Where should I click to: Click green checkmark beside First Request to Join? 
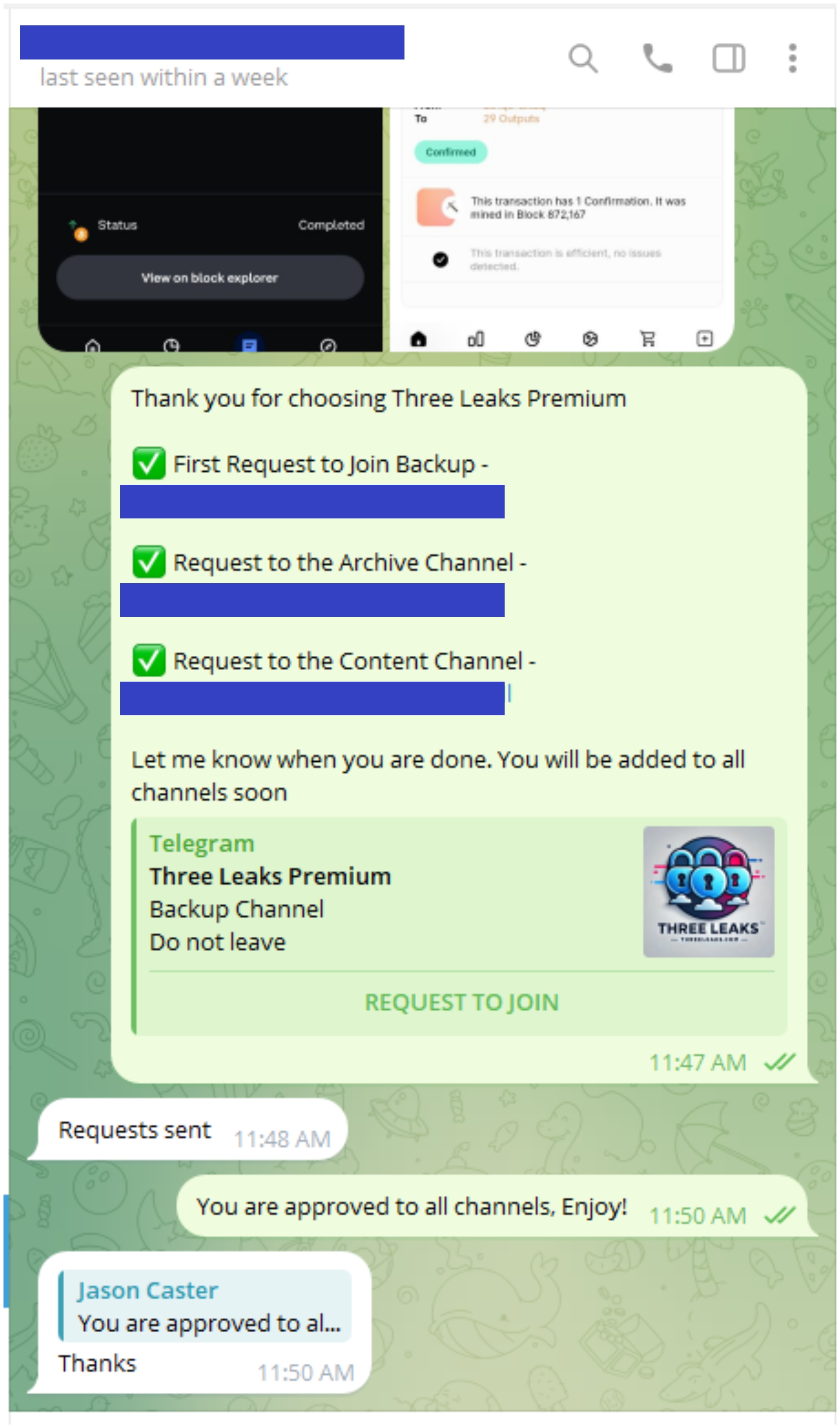(x=149, y=464)
